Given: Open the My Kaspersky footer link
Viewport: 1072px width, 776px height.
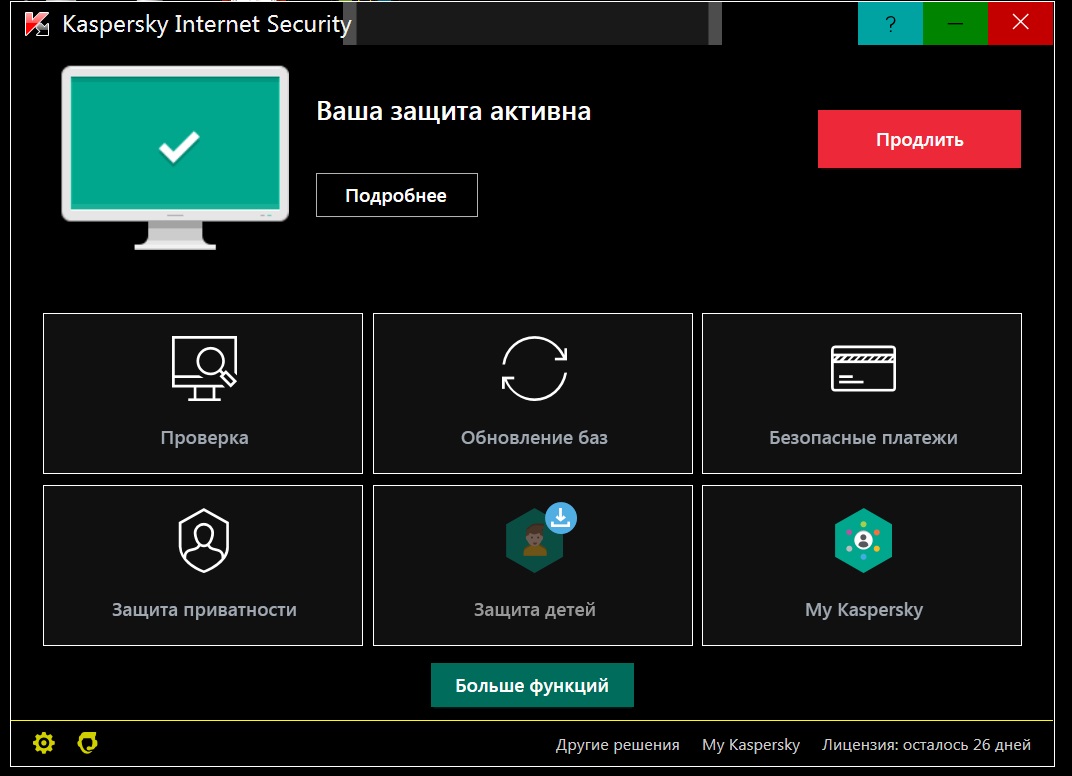Looking at the screenshot, I should pyautogui.click(x=751, y=745).
